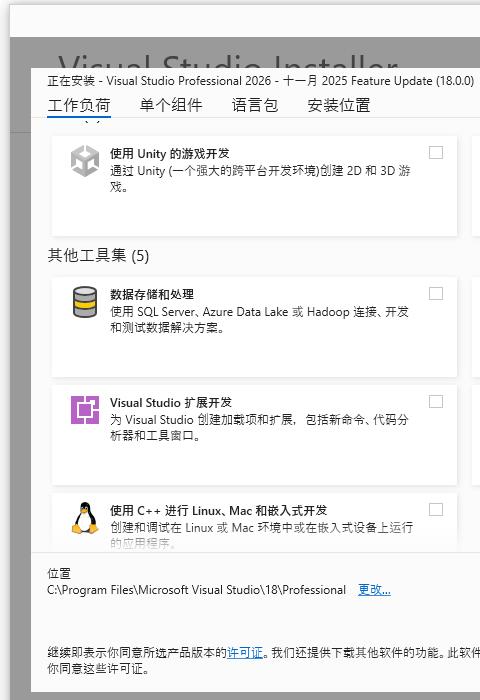This screenshot has width=480, height=700.
Task: Select the 数据存储和处理 card title
Action: tap(152, 294)
